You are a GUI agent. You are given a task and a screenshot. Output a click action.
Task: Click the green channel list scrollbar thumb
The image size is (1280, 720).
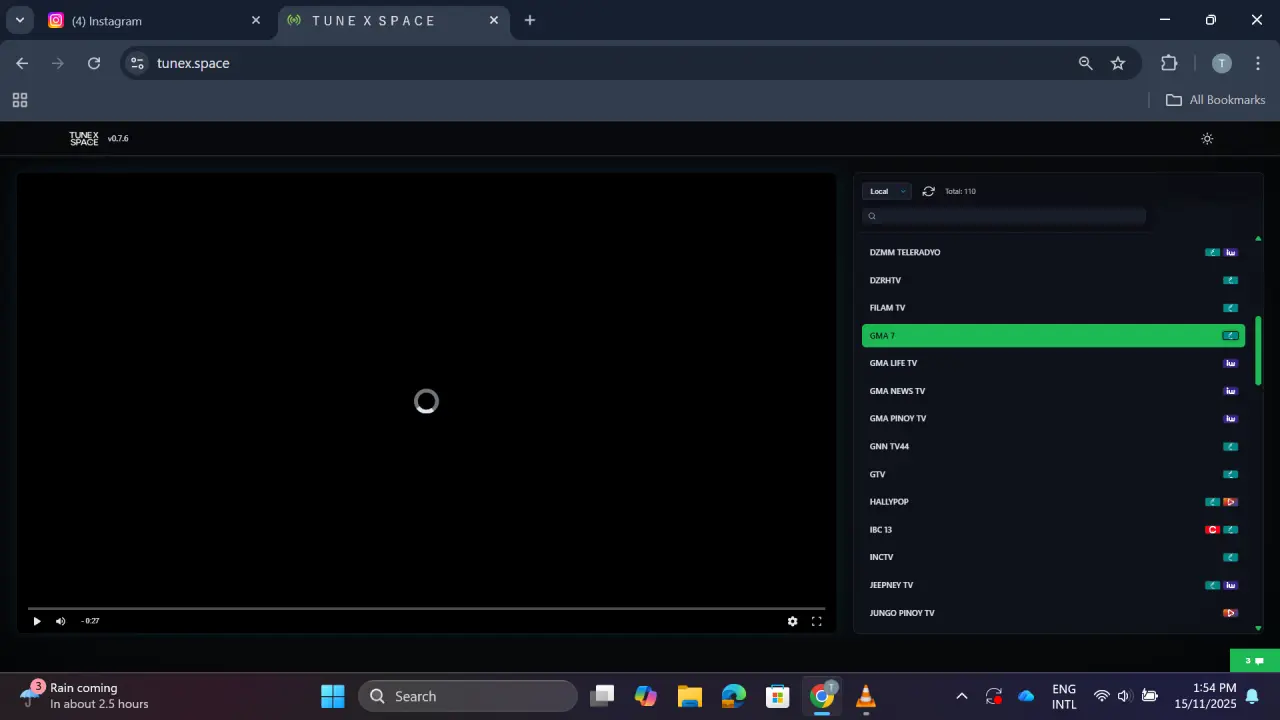[x=1258, y=351]
